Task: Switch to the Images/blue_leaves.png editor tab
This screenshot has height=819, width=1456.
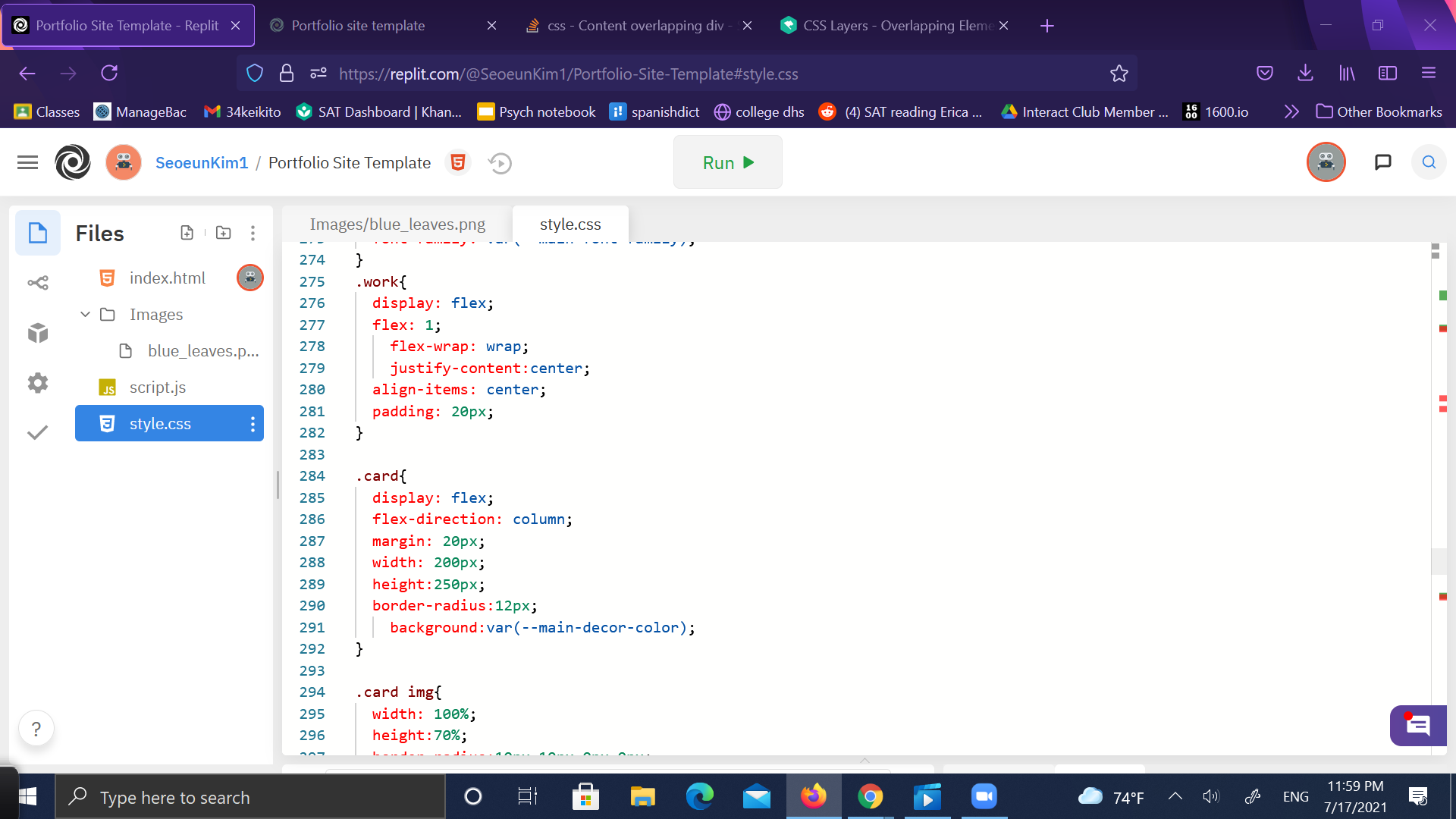Action: click(397, 224)
